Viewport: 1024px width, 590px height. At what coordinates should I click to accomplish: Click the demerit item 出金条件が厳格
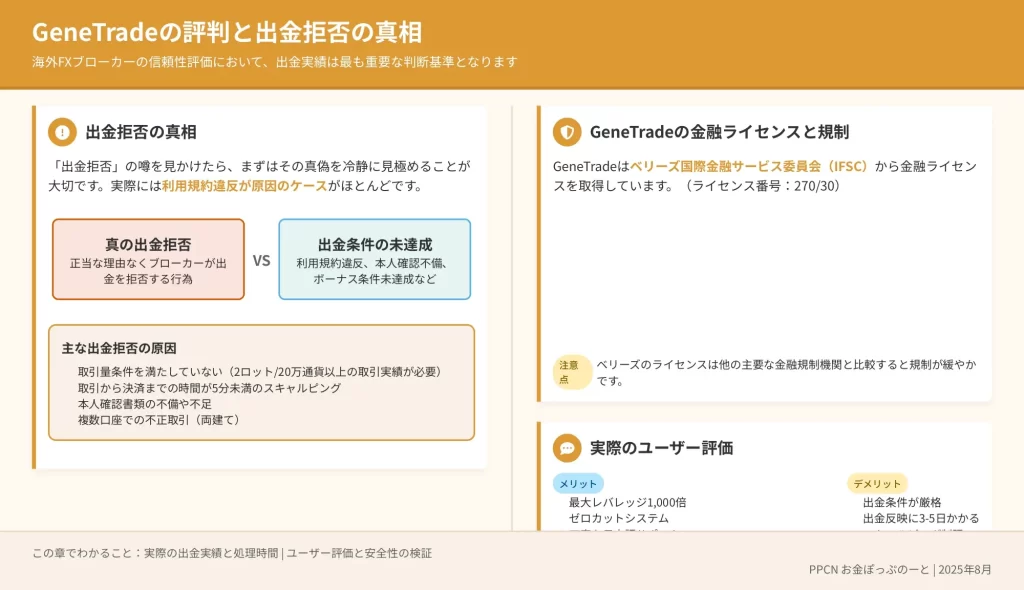click(902, 502)
